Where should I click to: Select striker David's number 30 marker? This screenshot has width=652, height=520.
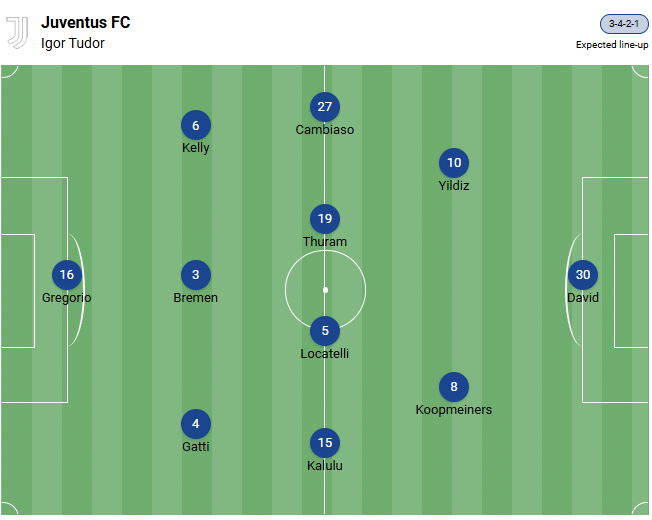pyautogui.click(x=583, y=275)
